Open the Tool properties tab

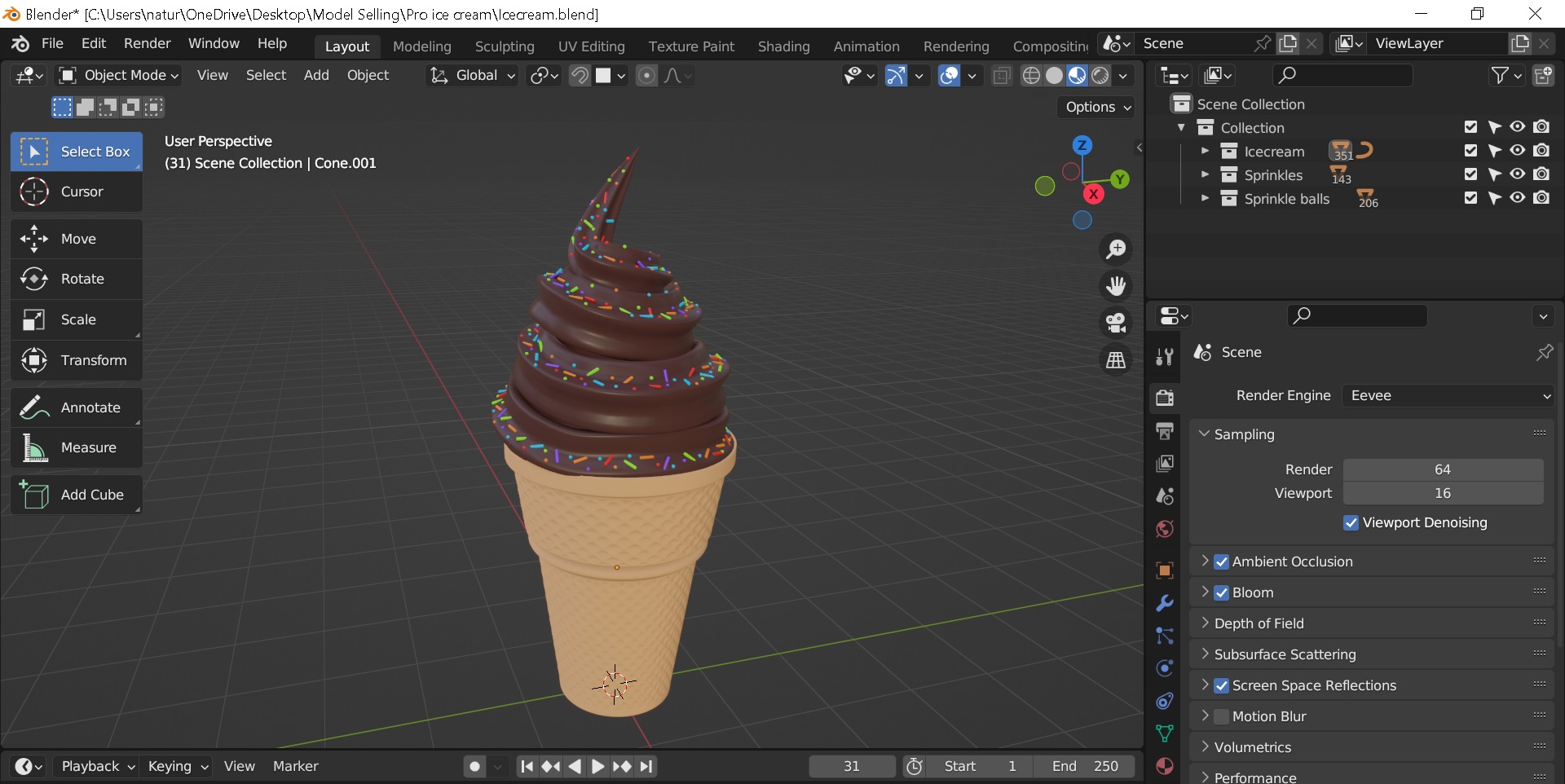1165,357
